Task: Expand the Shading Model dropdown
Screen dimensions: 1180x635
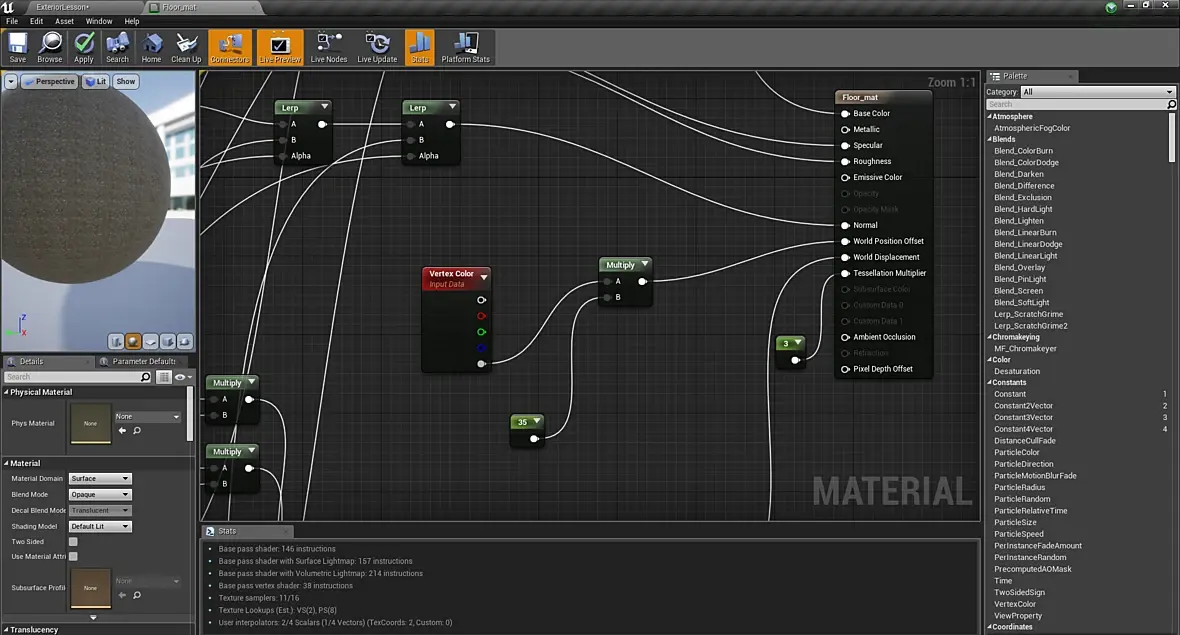Action: pyautogui.click(x=100, y=526)
